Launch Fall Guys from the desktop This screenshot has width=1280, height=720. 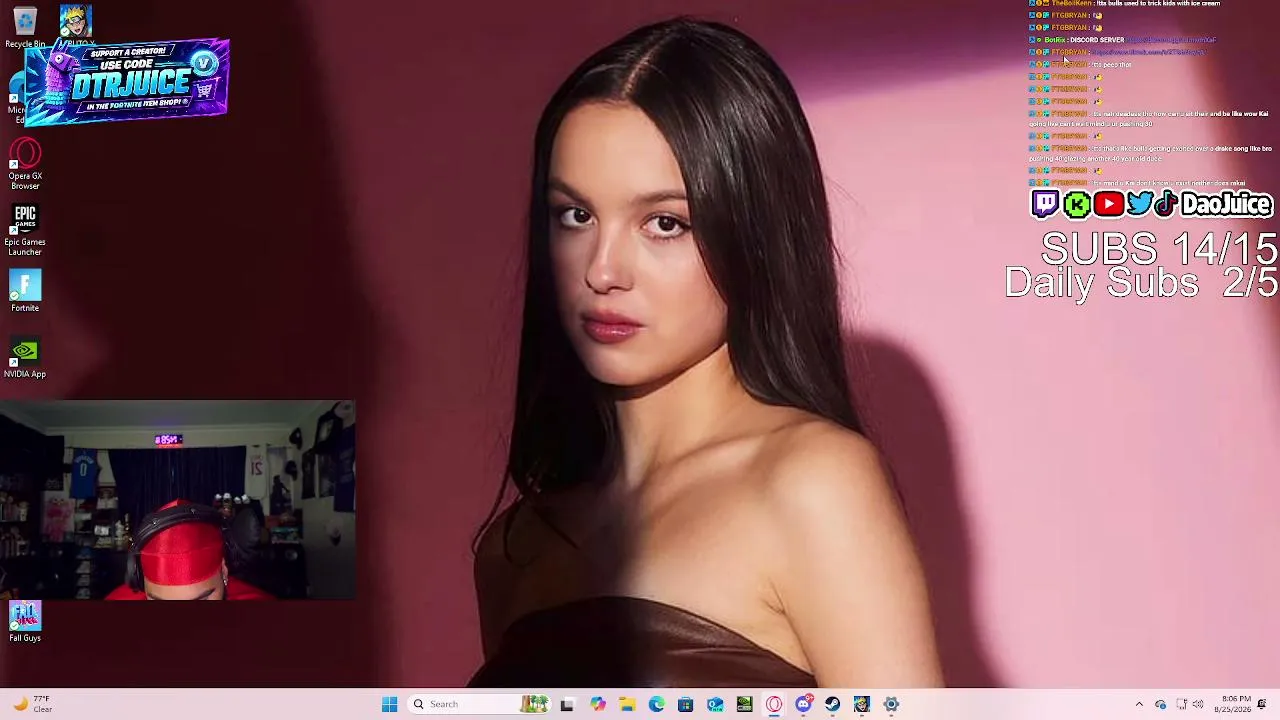[25, 622]
